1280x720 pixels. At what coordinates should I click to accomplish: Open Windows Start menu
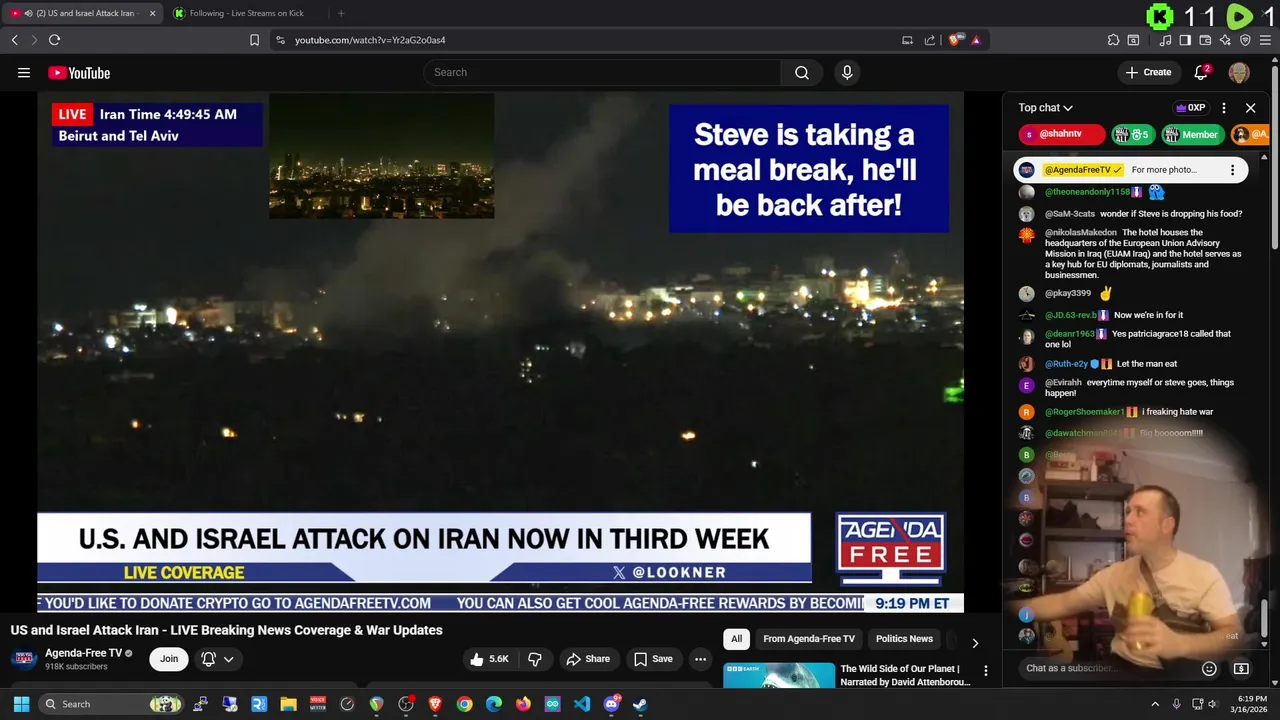(x=21, y=704)
